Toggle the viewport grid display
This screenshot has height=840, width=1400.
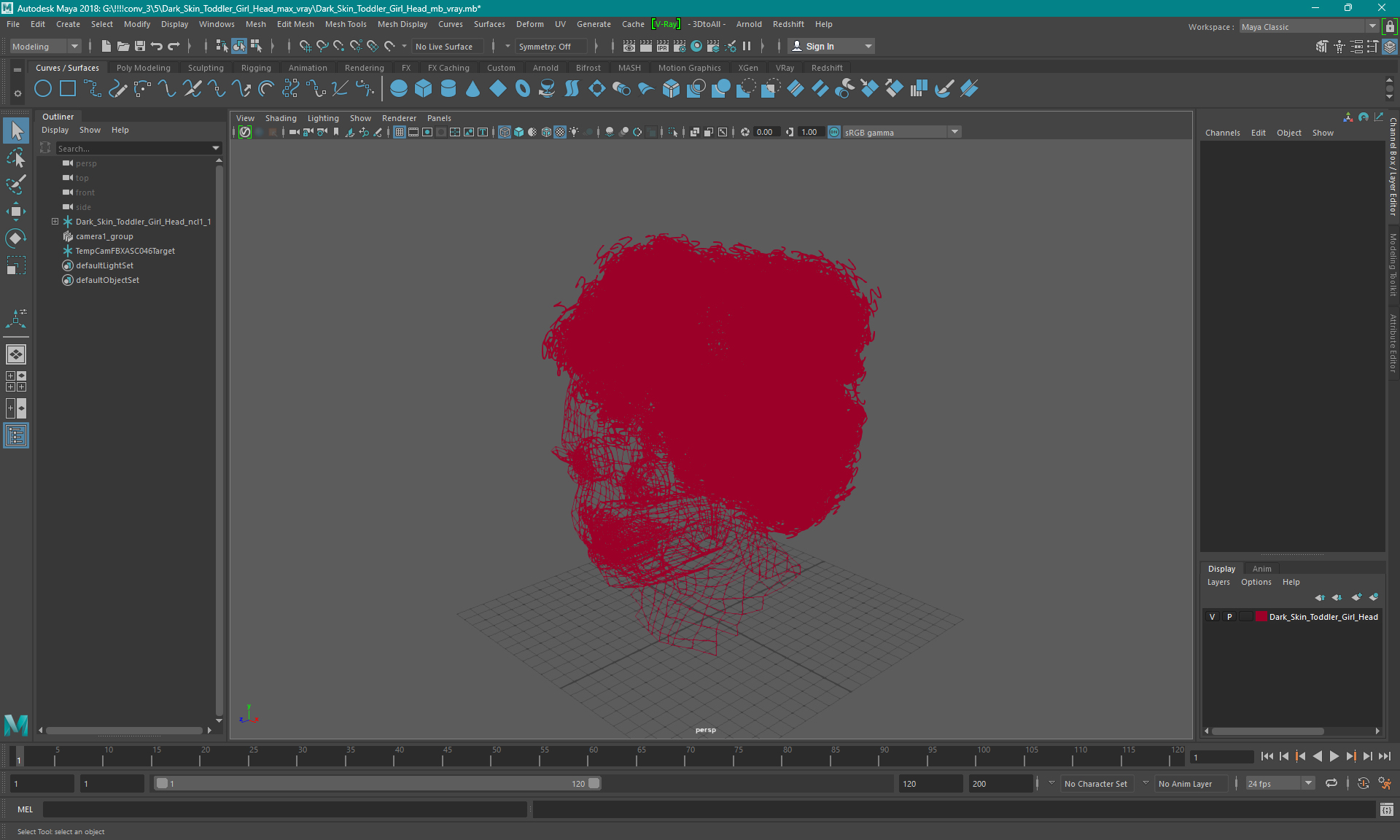pos(400,132)
